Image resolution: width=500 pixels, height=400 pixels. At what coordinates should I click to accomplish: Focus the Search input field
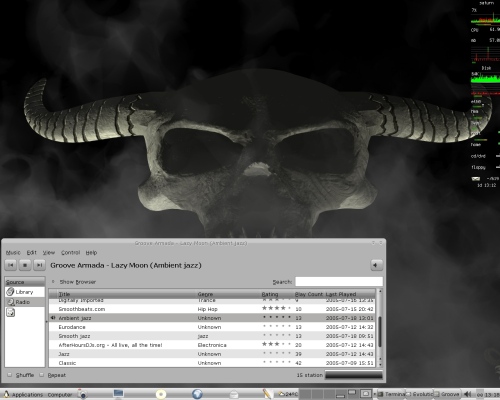pyautogui.click(x=339, y=282)
